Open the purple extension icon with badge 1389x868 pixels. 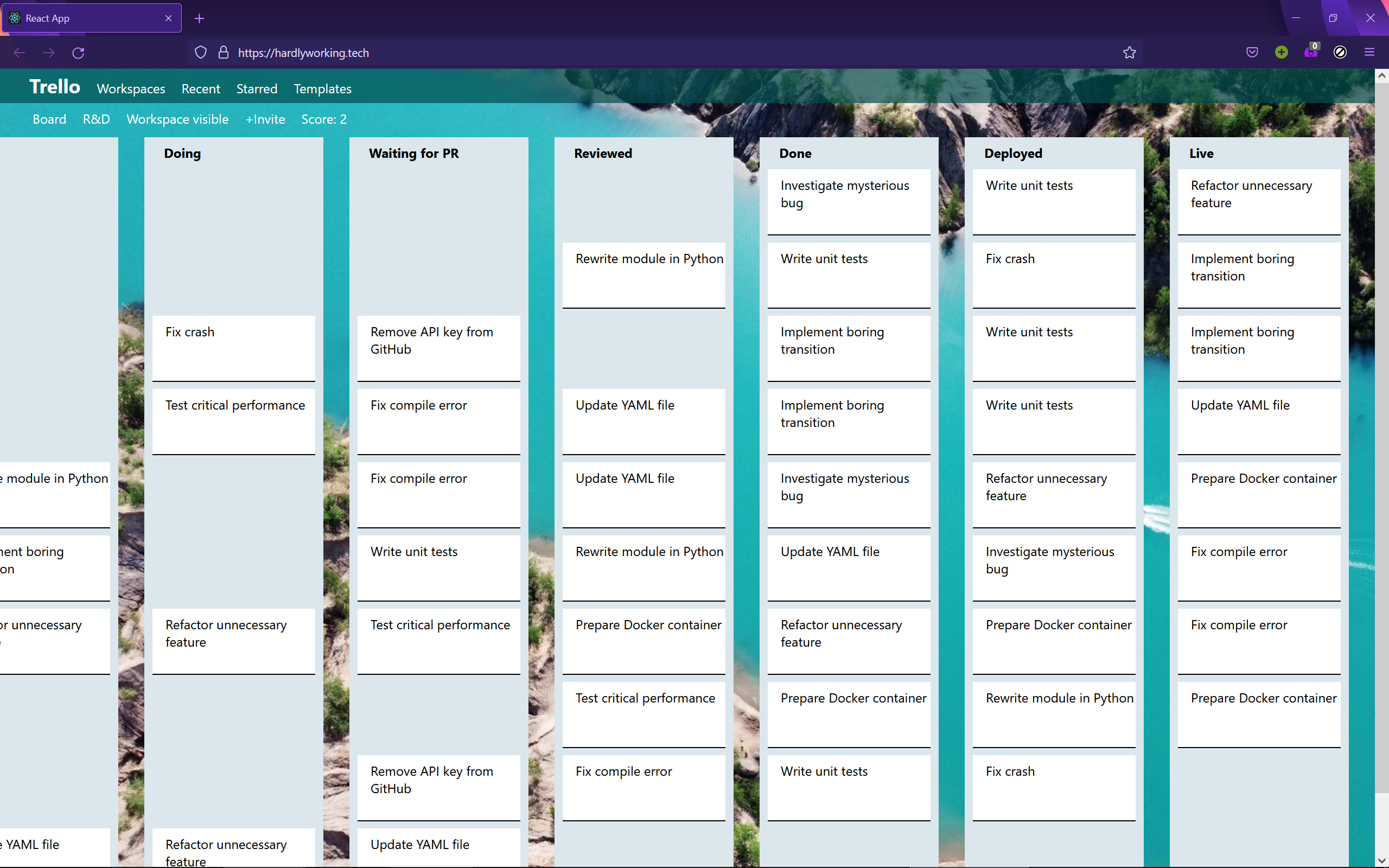[1311, 53]
